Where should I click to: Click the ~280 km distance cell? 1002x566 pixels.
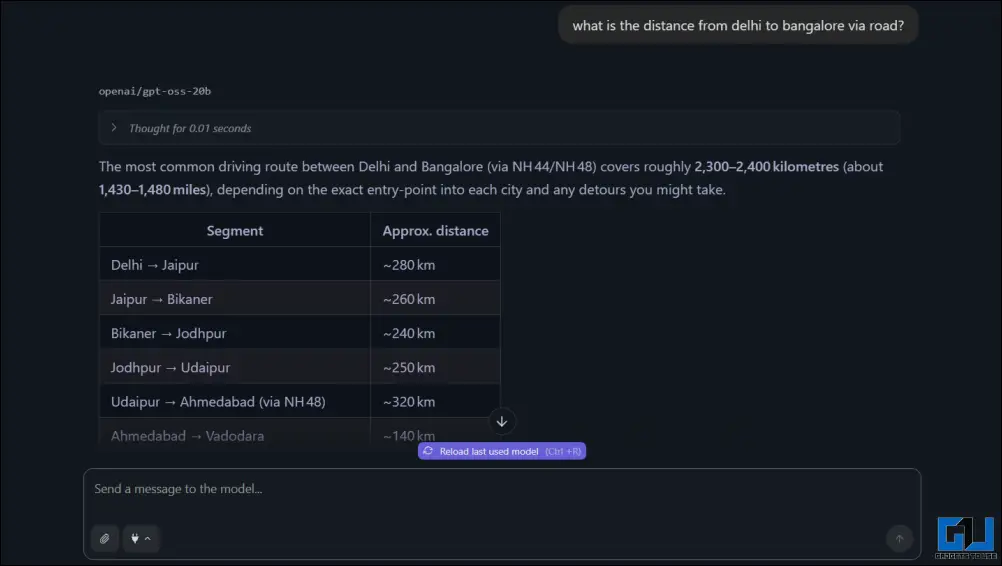point(409,265)
